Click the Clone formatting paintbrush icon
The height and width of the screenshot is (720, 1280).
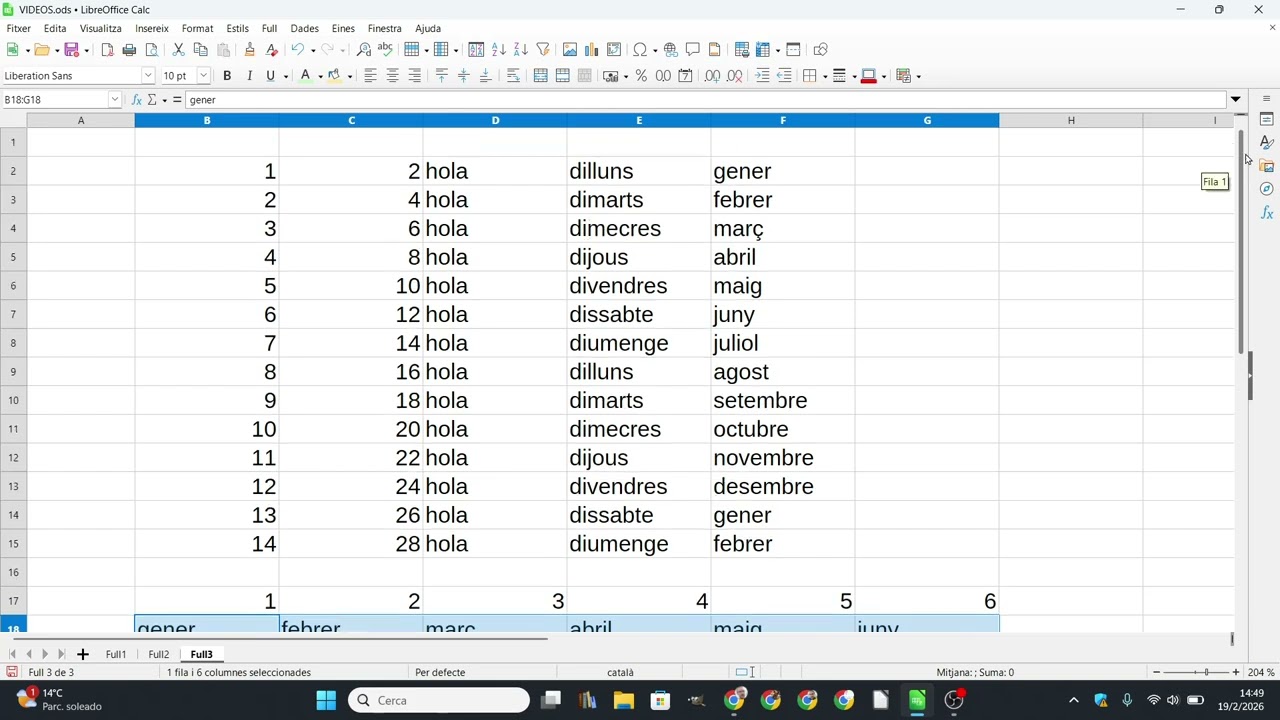249,49
